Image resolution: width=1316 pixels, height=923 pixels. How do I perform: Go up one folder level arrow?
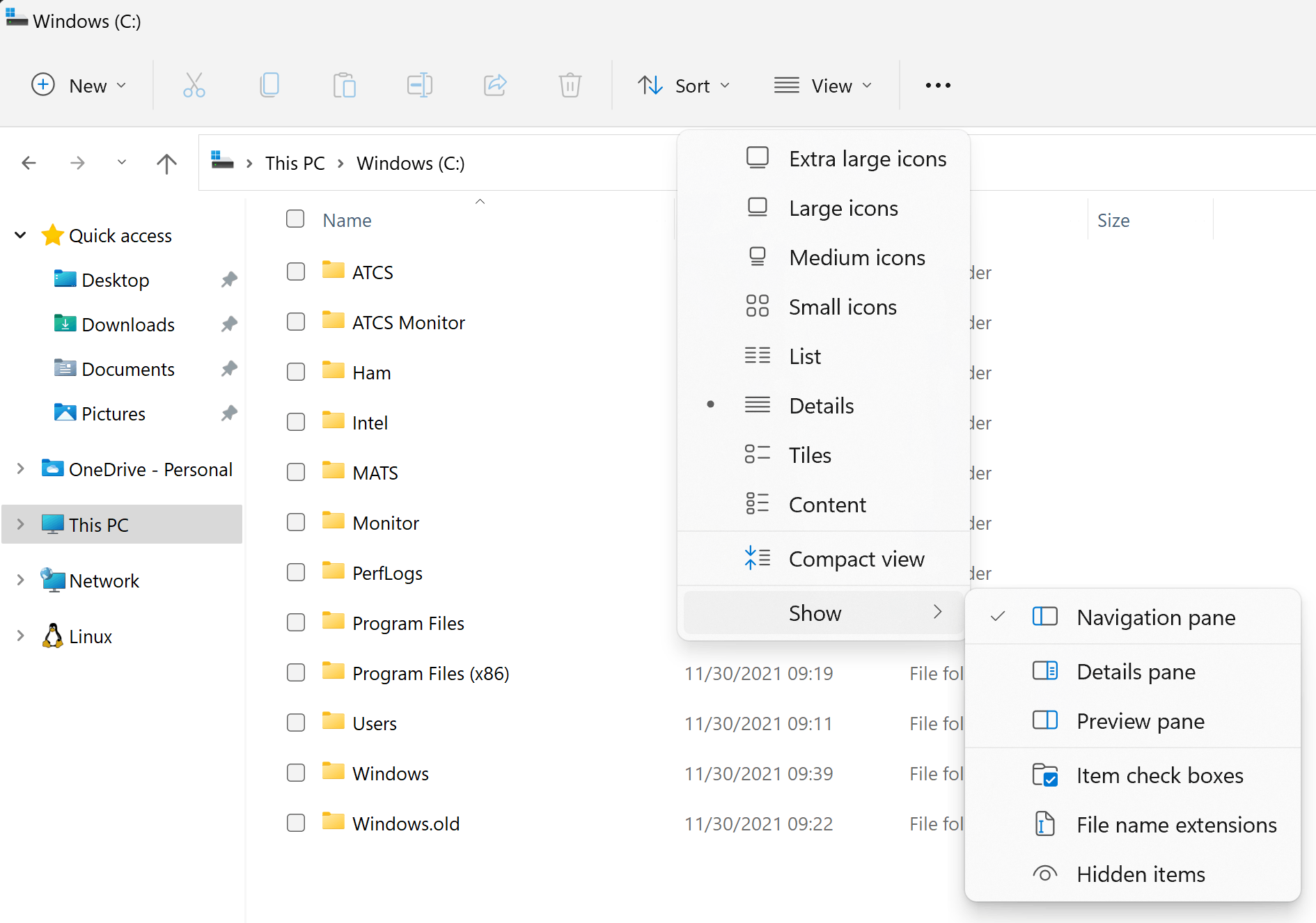tap(166, 163)
